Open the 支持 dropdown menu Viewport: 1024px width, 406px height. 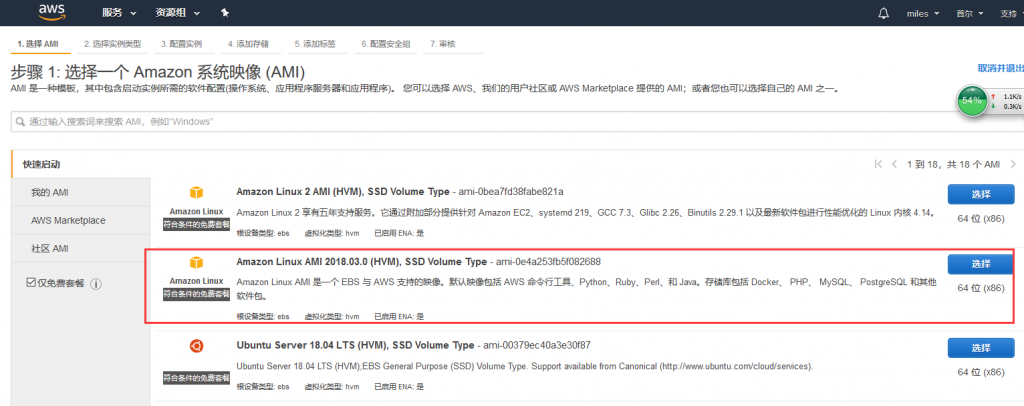point(1012,13)
